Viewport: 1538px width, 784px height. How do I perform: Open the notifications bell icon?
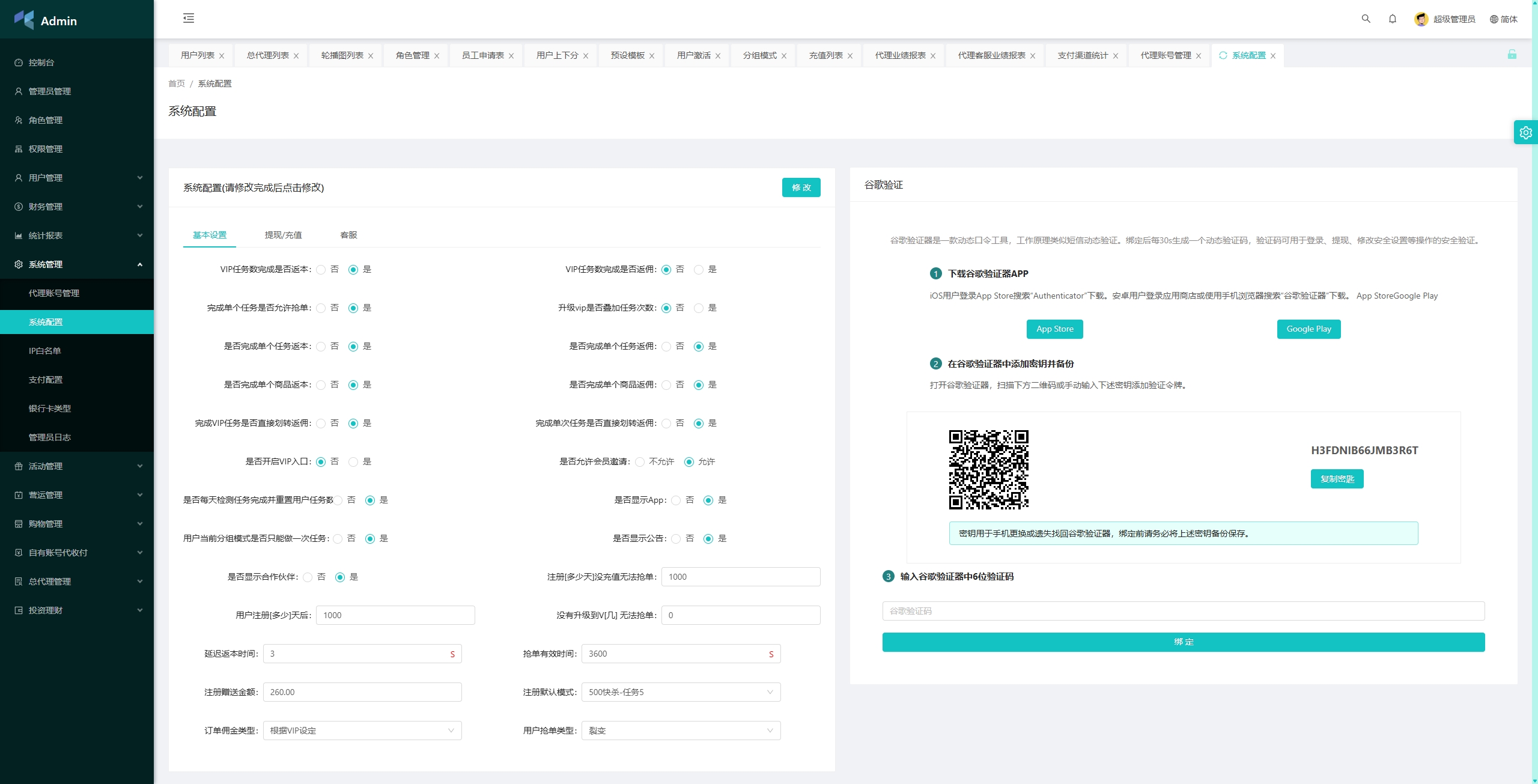coord(1392,19)
